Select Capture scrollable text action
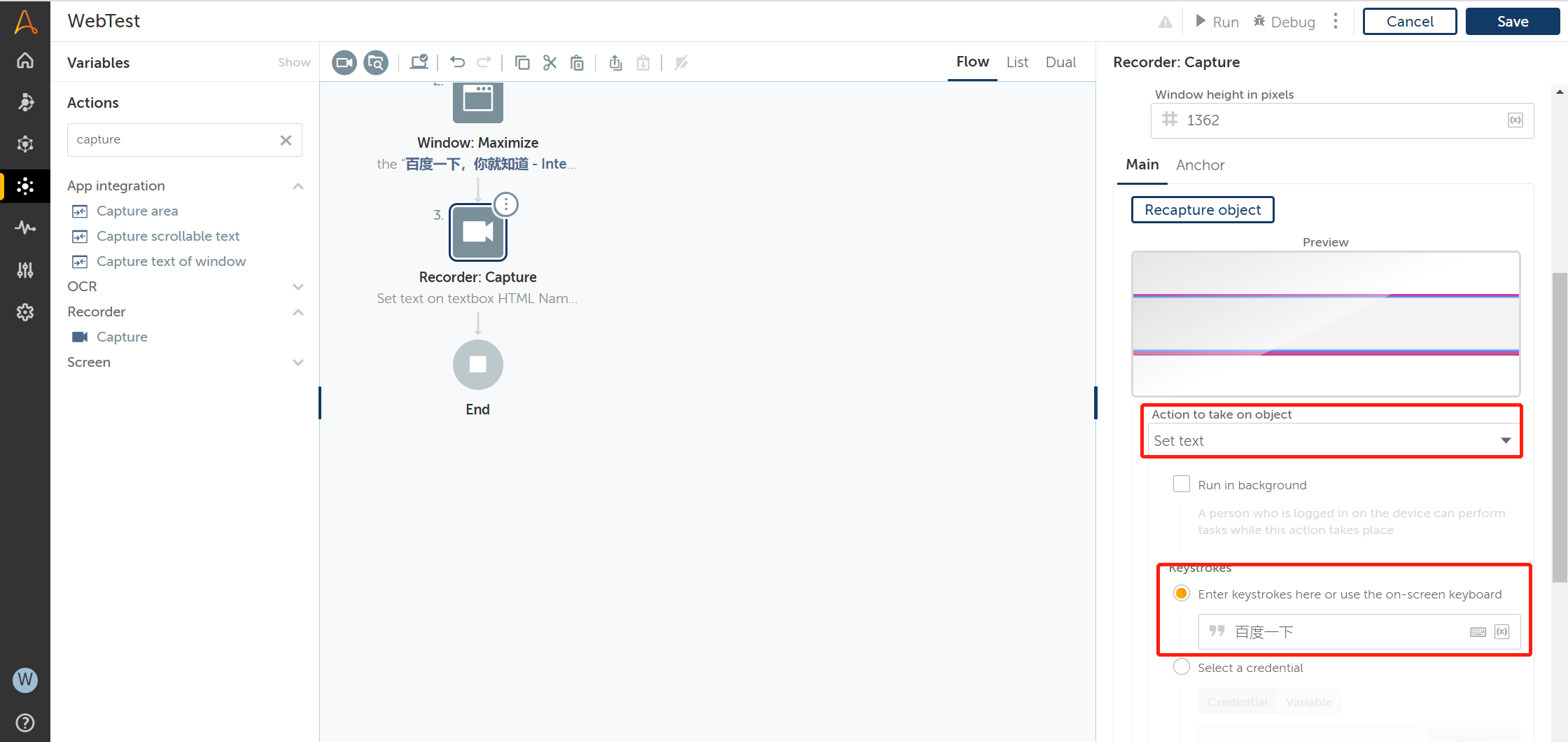This screenshot has height=742, width=1568. (168, 237)
